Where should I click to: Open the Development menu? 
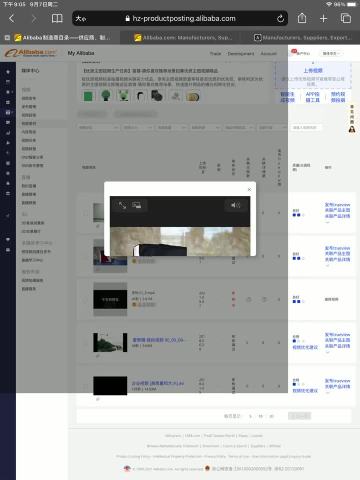tap(241, 53)
